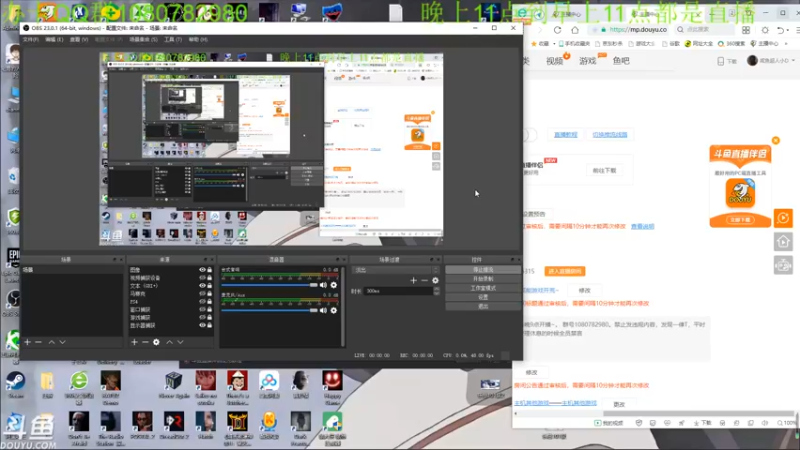
Task: Click 开始录制 button in Controls
Action: pyautogui.click(x=483, y=279)
